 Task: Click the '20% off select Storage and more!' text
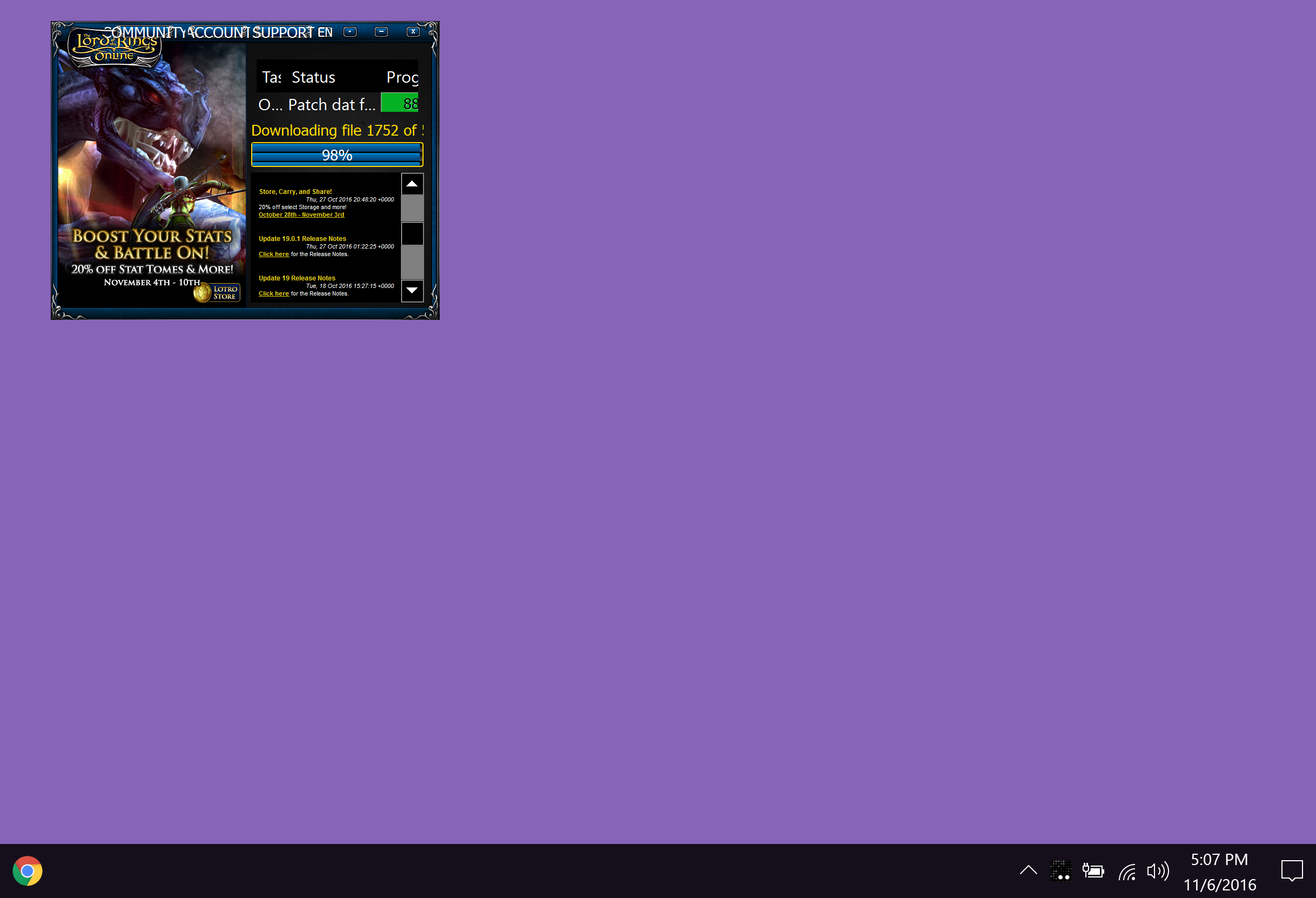303,207
